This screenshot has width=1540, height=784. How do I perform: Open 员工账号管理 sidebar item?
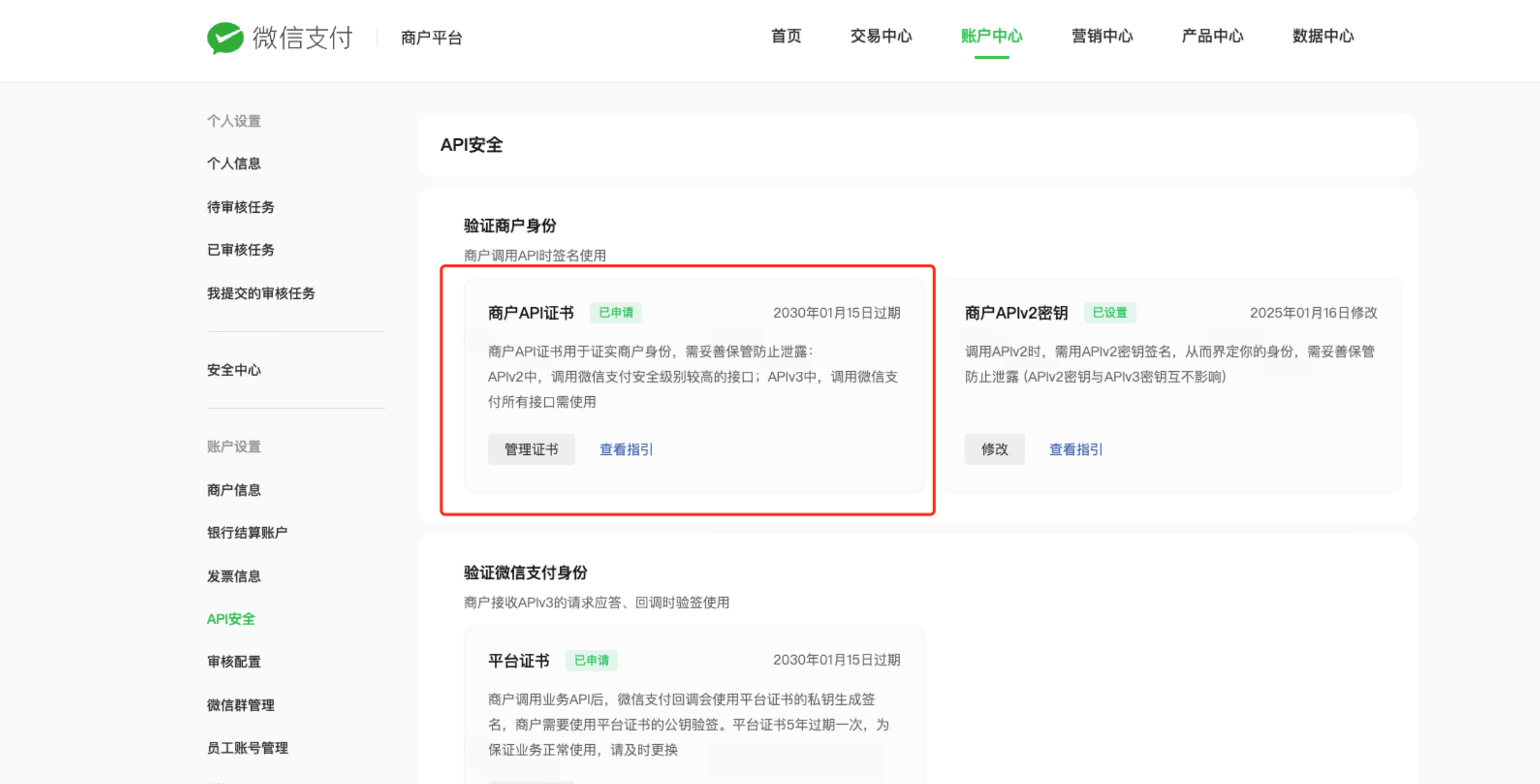pyautogui.click(x=247, y=748)
